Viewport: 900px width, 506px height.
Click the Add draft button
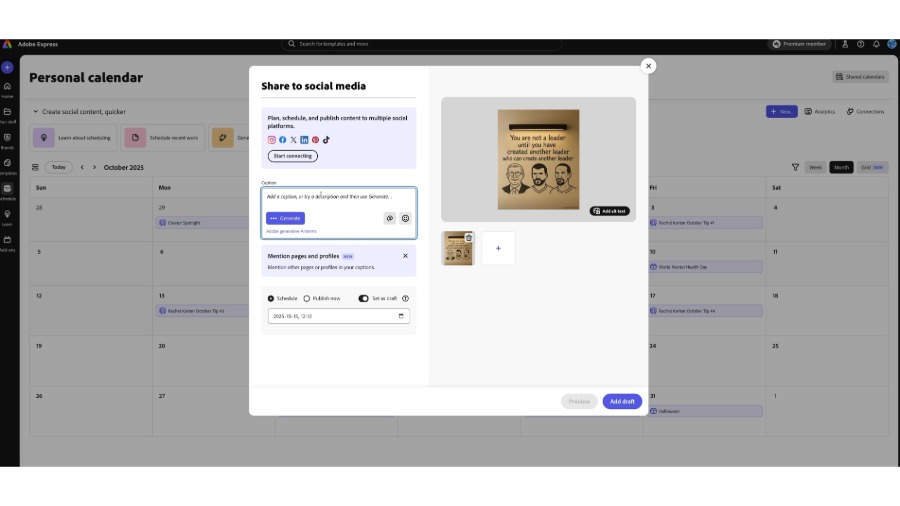(x=622, y=402)
